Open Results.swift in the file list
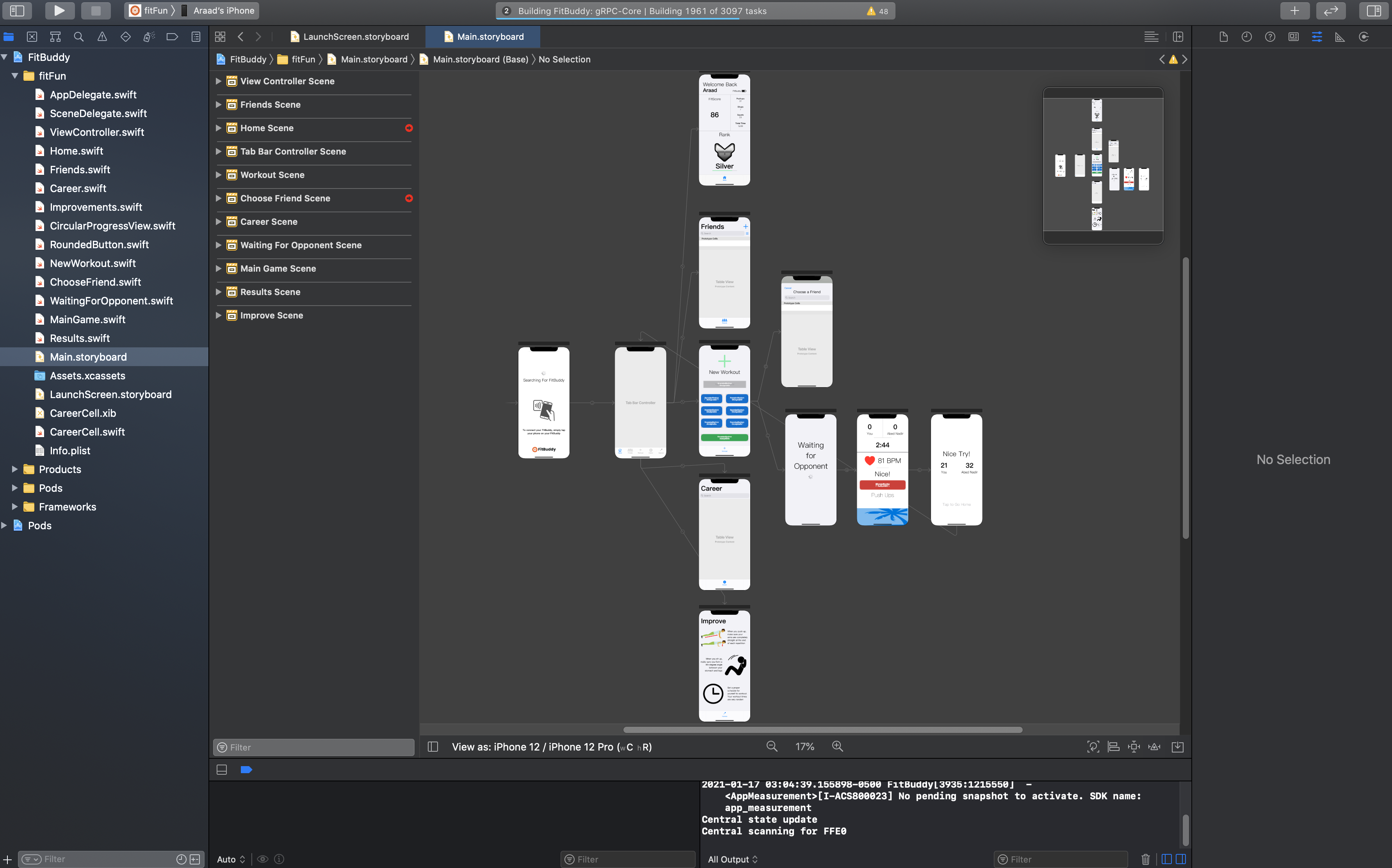Image resolution: width=1392 pixels, height=868 pixels. coord(79,338)
